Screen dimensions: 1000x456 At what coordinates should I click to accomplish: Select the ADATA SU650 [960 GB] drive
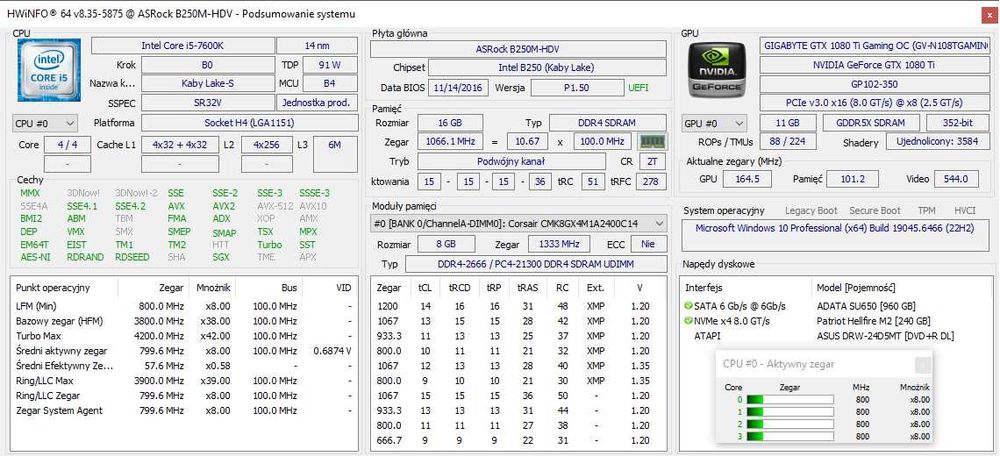tap(866, 306)
